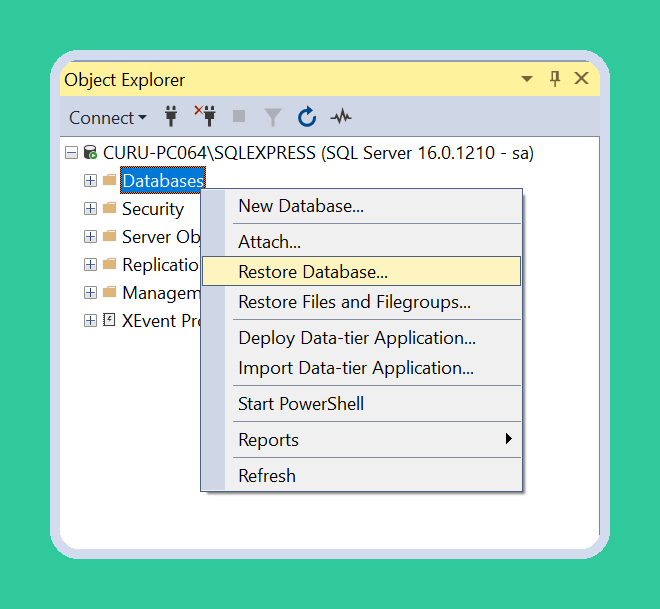Viewport: 660px width, 609px height.
Task: Expand the Management folder node
Action: [x=90, y=293]
